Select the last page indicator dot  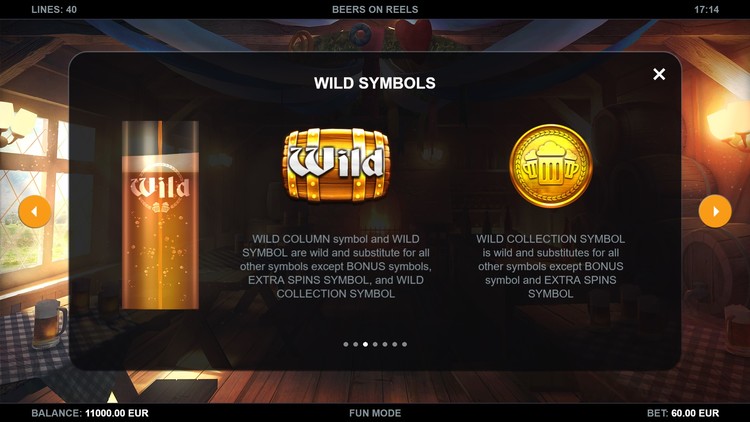point(405,344)
